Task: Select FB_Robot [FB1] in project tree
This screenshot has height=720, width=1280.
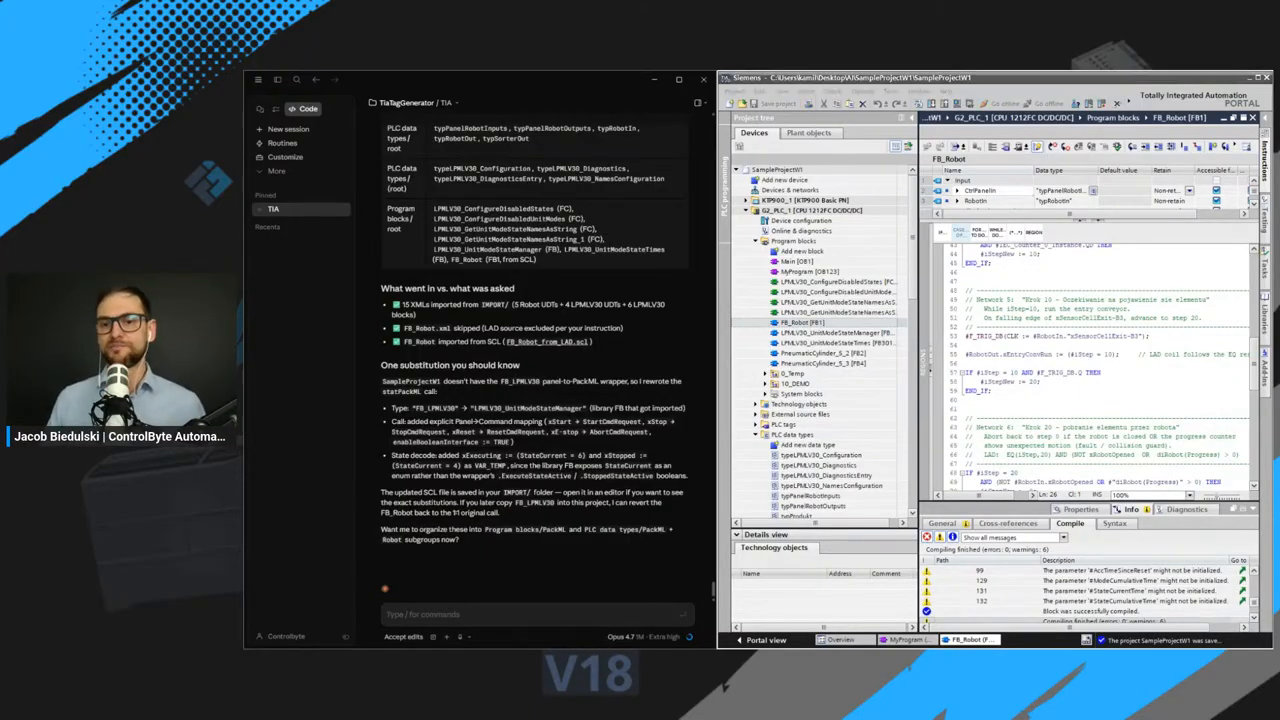Action: click(802, 323)
